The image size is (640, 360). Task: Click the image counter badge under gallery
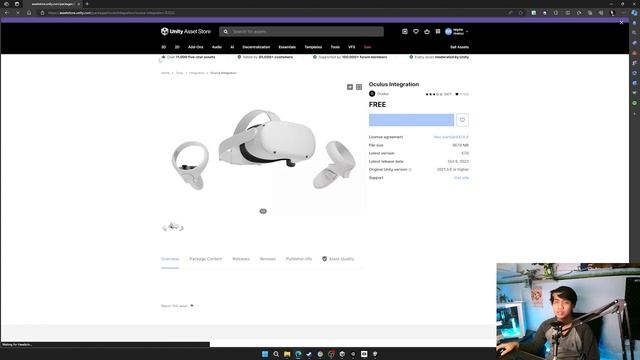pos(263,211)
